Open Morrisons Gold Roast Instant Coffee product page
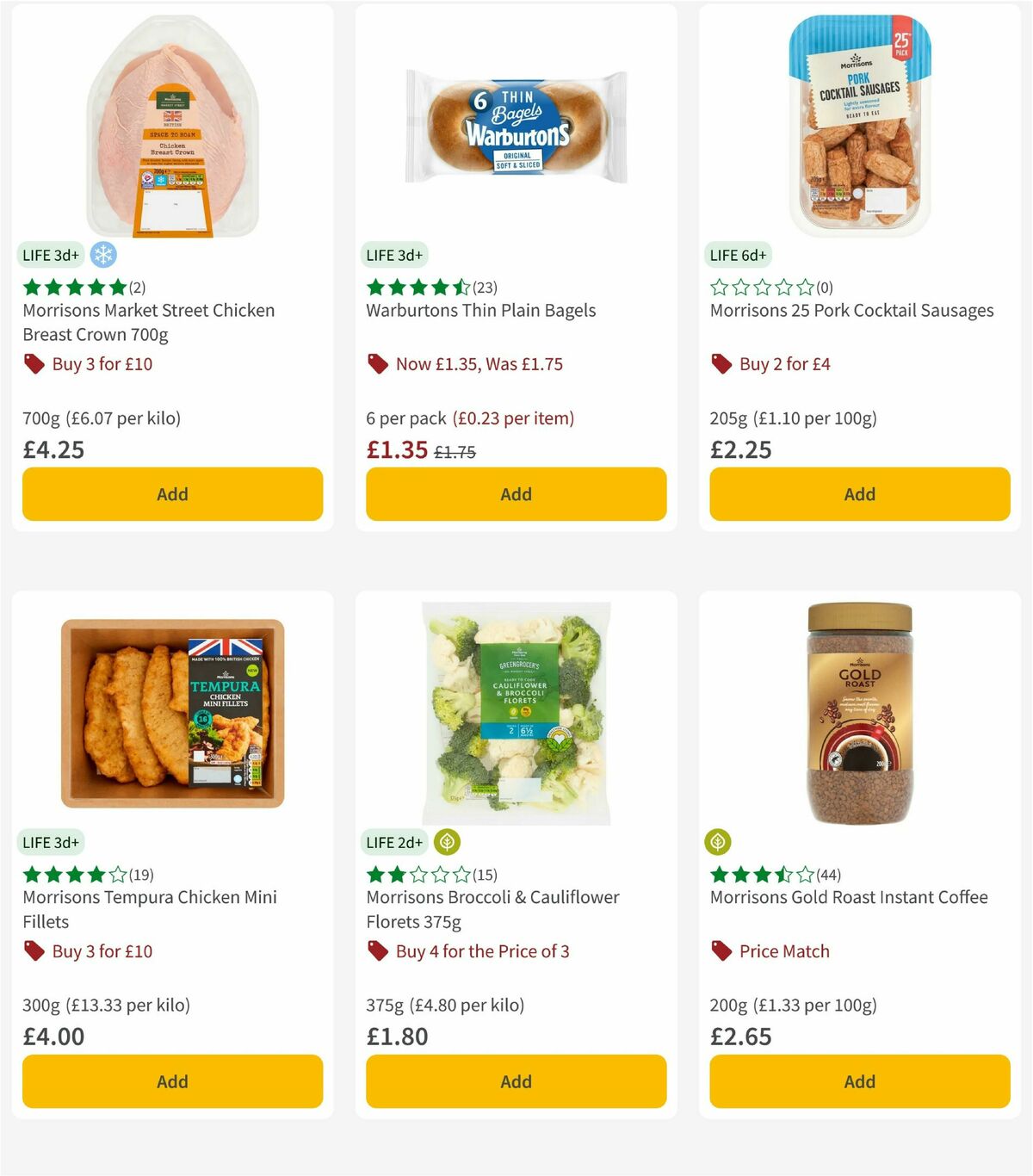The height and width of the screenshot is (1176, 1033). 848,896
